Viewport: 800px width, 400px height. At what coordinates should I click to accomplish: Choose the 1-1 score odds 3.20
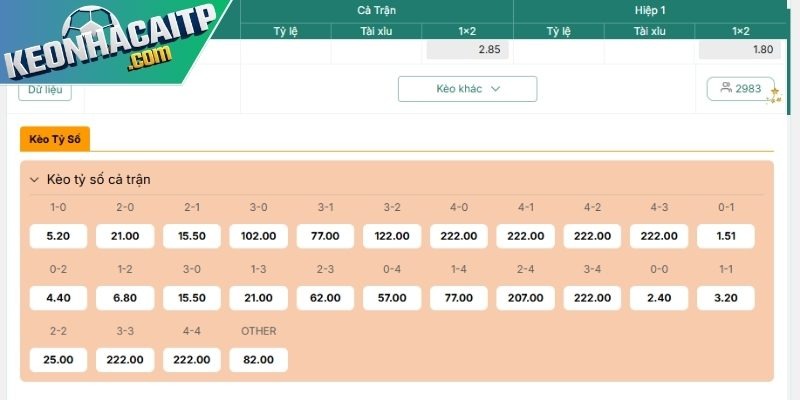coord(726,298)
